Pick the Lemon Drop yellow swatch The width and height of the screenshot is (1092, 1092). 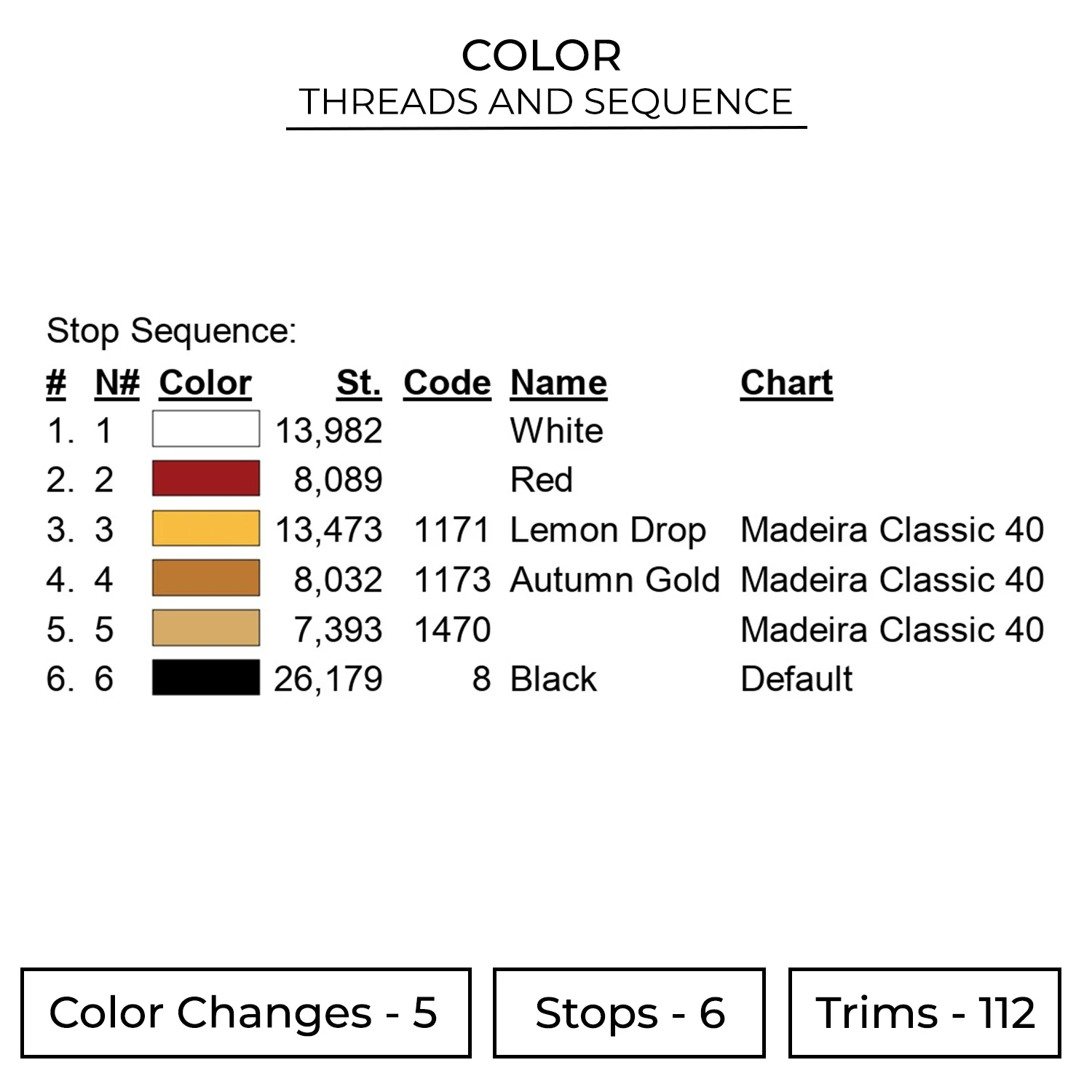(x=205, y=529)
